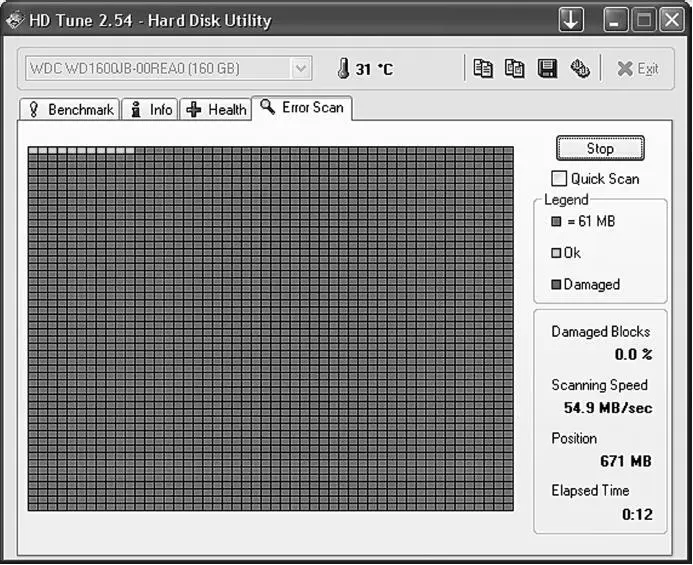The image size is (693, 565).
Task: Click the Exit button with X icon
Action: [x=637, y=69]
